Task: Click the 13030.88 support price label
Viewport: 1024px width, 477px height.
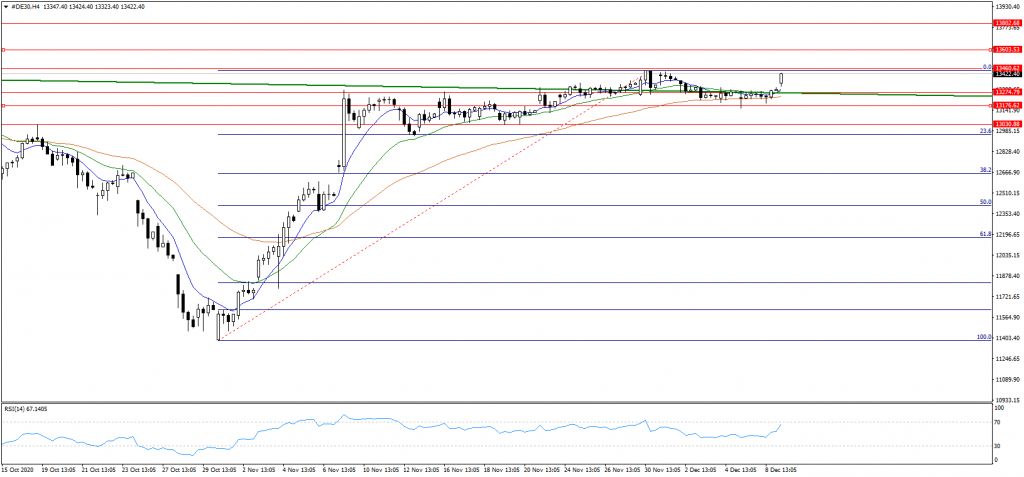Action: coord(1006,123)
